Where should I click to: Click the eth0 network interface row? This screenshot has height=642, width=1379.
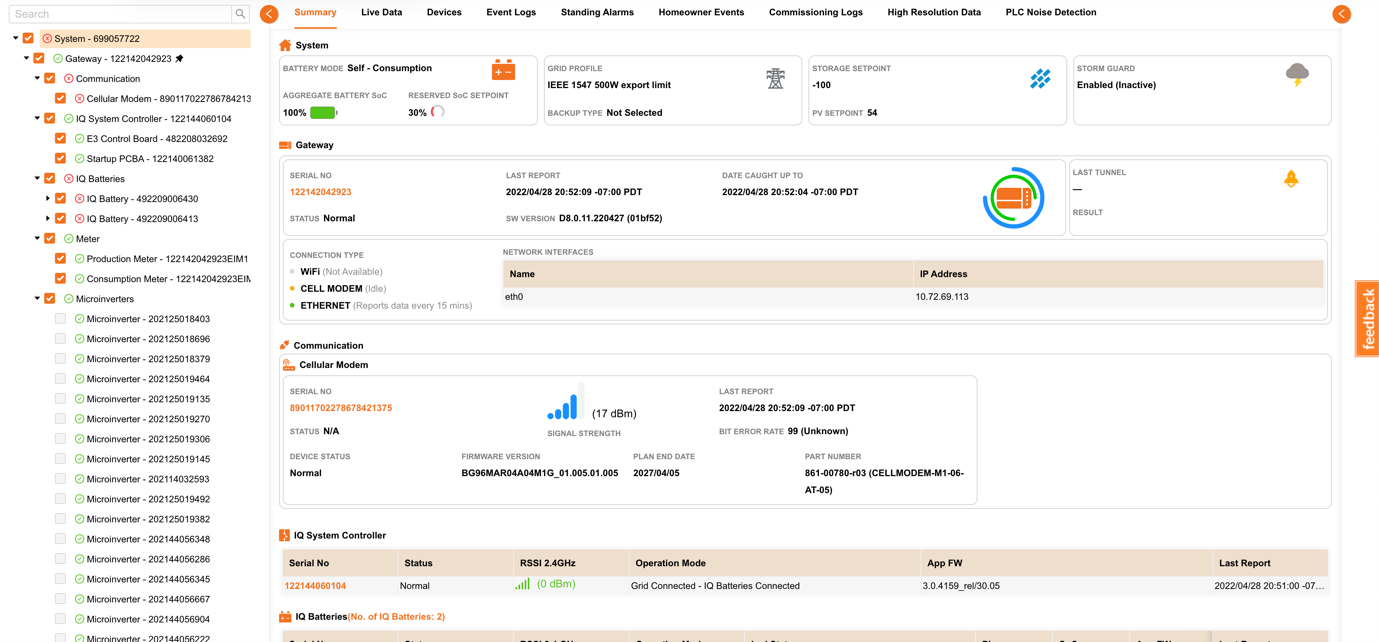pos(913,297)
